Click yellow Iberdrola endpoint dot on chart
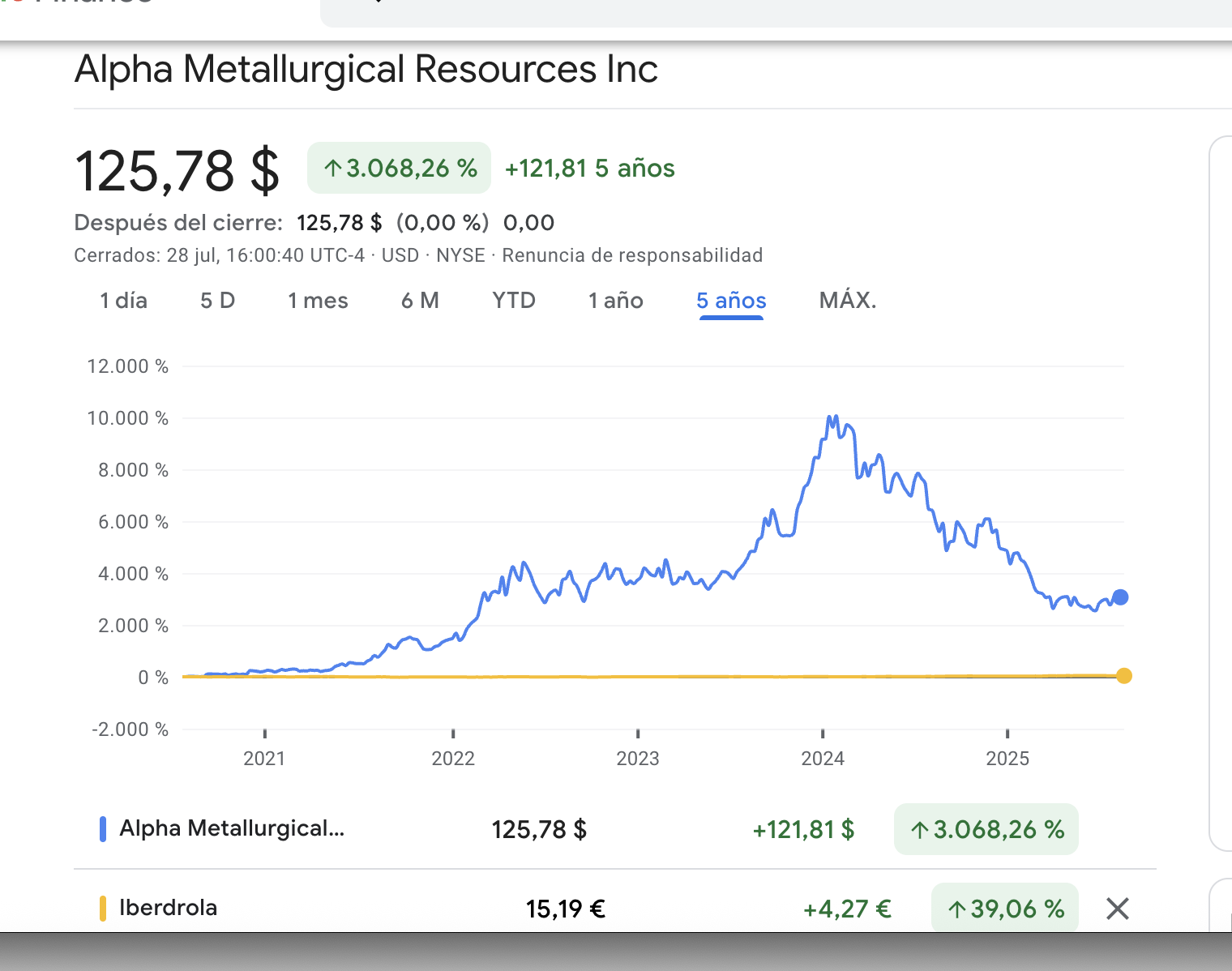Screen dimensions: 1232x971 coord(1123,676)
